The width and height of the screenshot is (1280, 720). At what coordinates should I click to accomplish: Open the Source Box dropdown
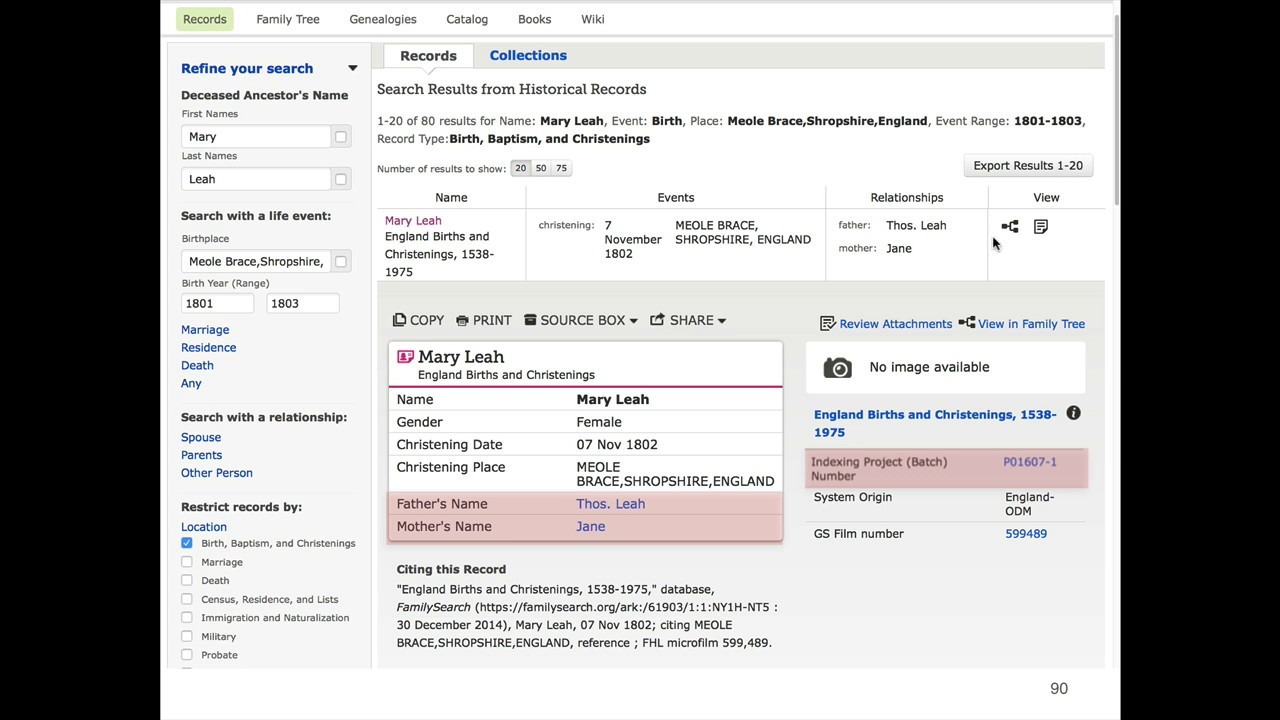pos(581,320)
